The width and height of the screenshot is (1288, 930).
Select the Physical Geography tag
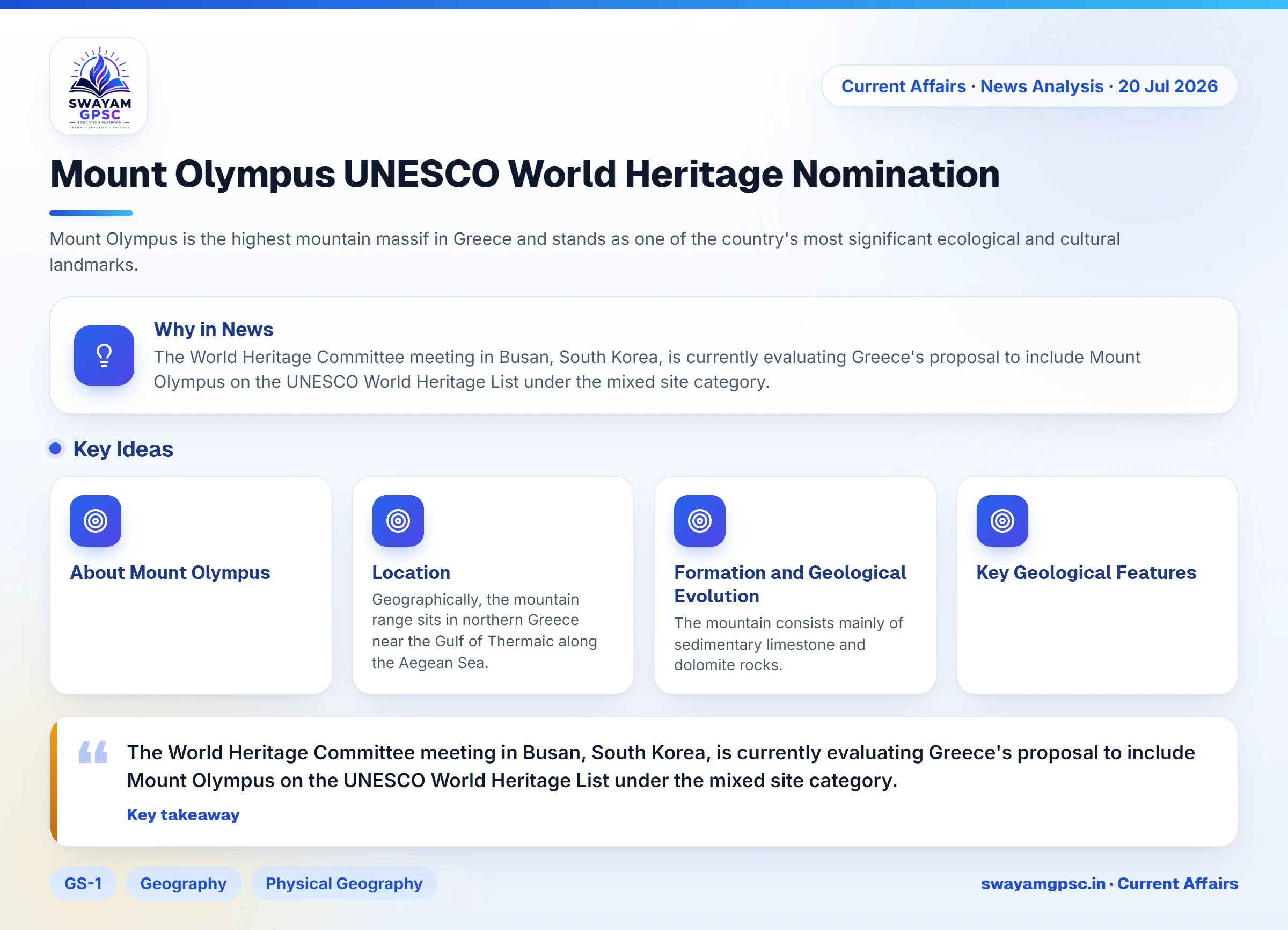pos(344,883)
